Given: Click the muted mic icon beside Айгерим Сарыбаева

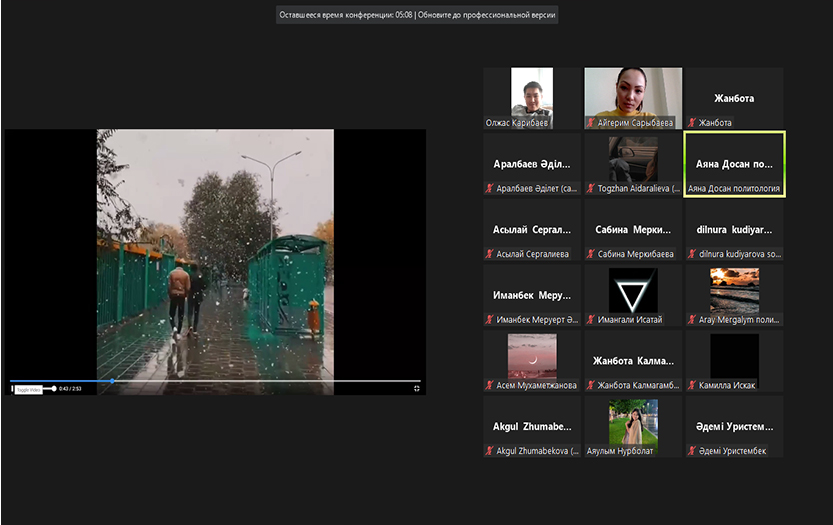Looking at the screenshot, I should click(x=591, y=123).
